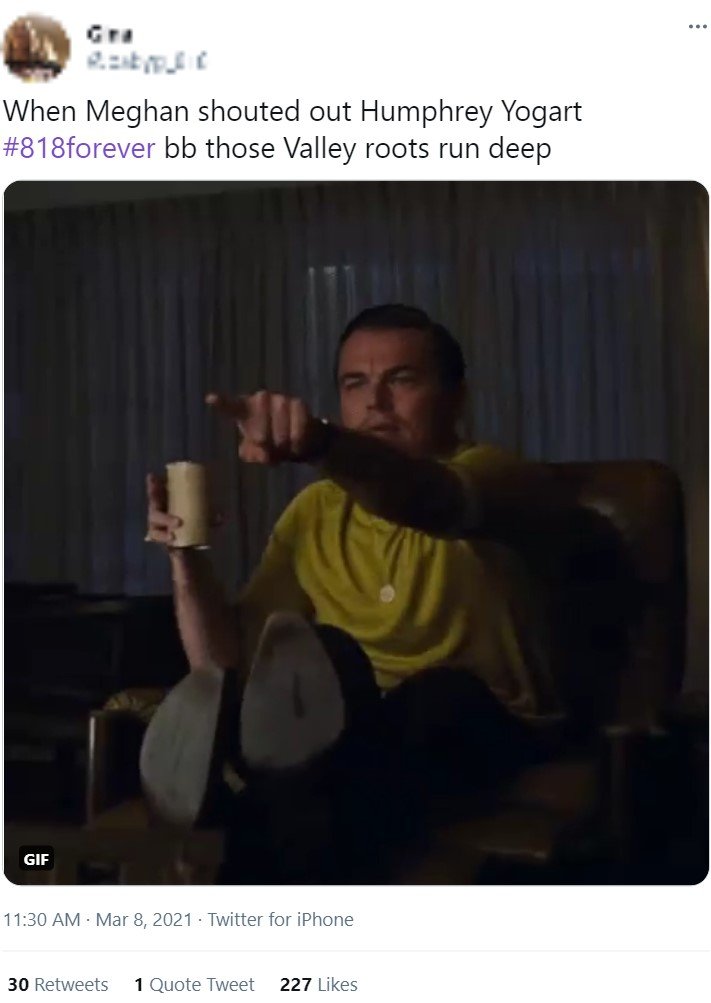Open the tweet's three-dot more options menu
Image resolution: width=711 pixels, height=1003 pixels.
click(697, 27)
